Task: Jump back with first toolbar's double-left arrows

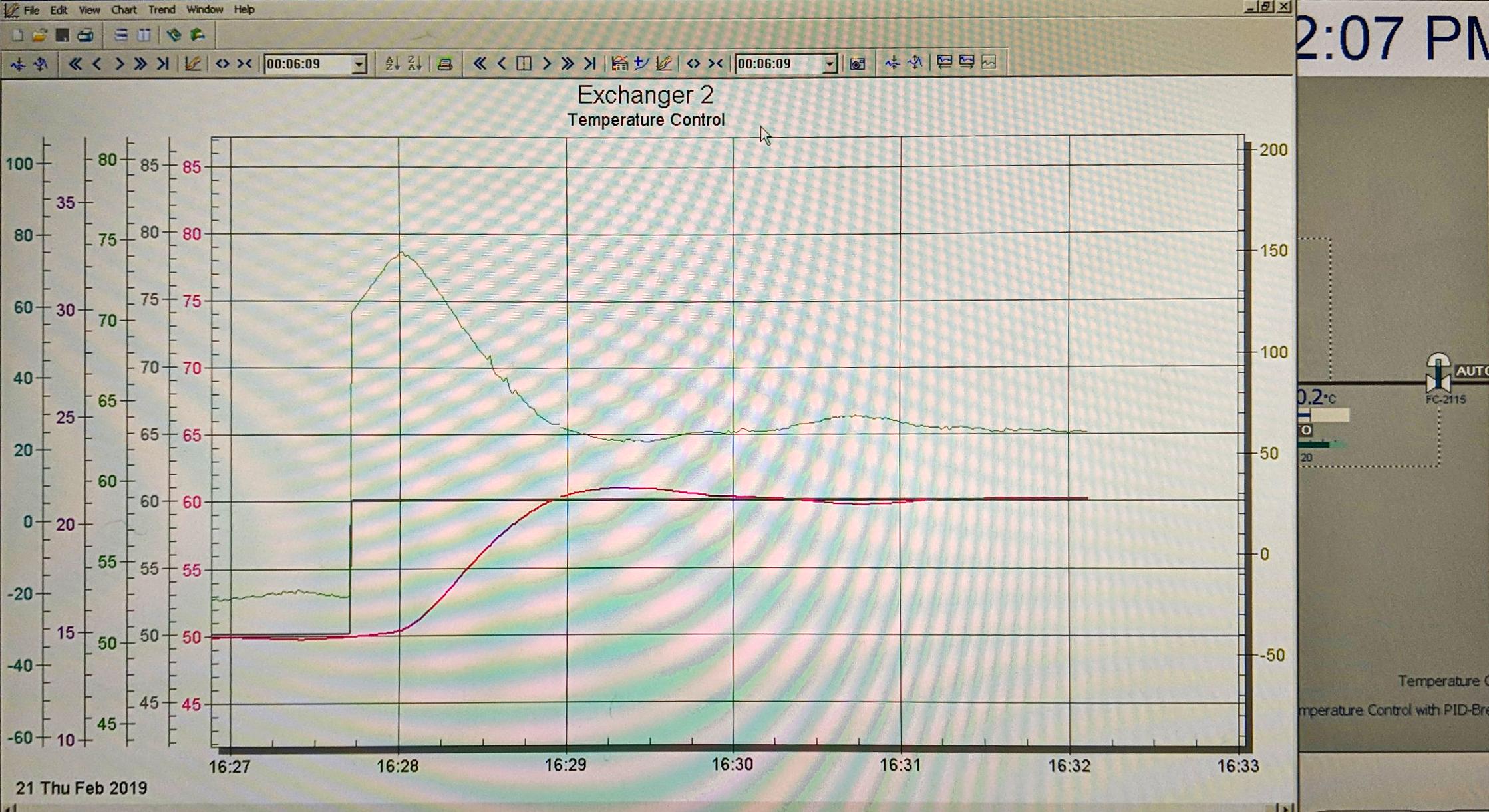Action: (75, 64)
